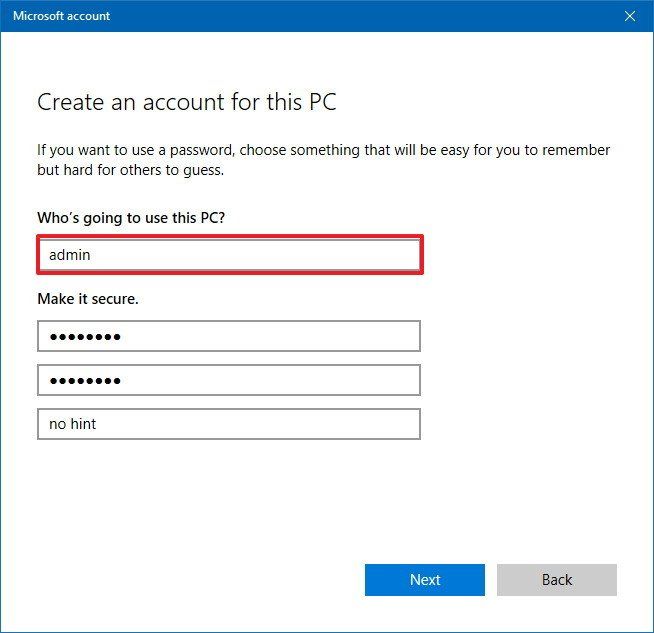Click the "Microsoft account" title bar text
This screenshot has width=654, height=633.
click(x=61, y=16)
